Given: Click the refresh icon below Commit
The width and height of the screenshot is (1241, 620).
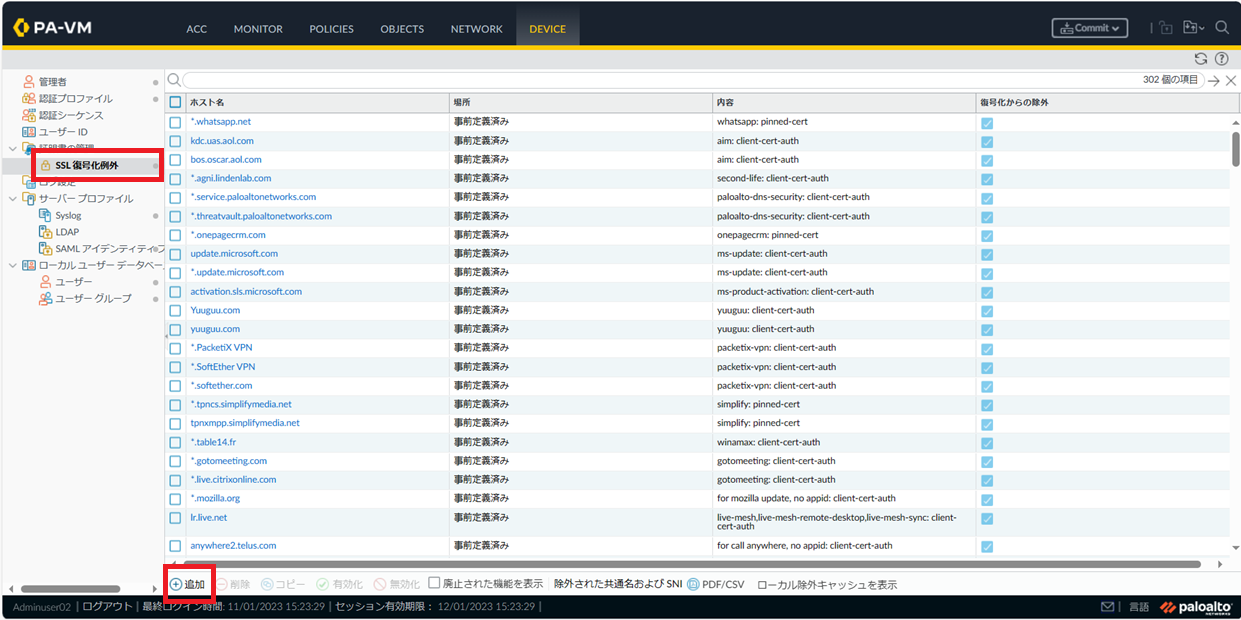Looking at the screenshot, I should point(1200,59).
